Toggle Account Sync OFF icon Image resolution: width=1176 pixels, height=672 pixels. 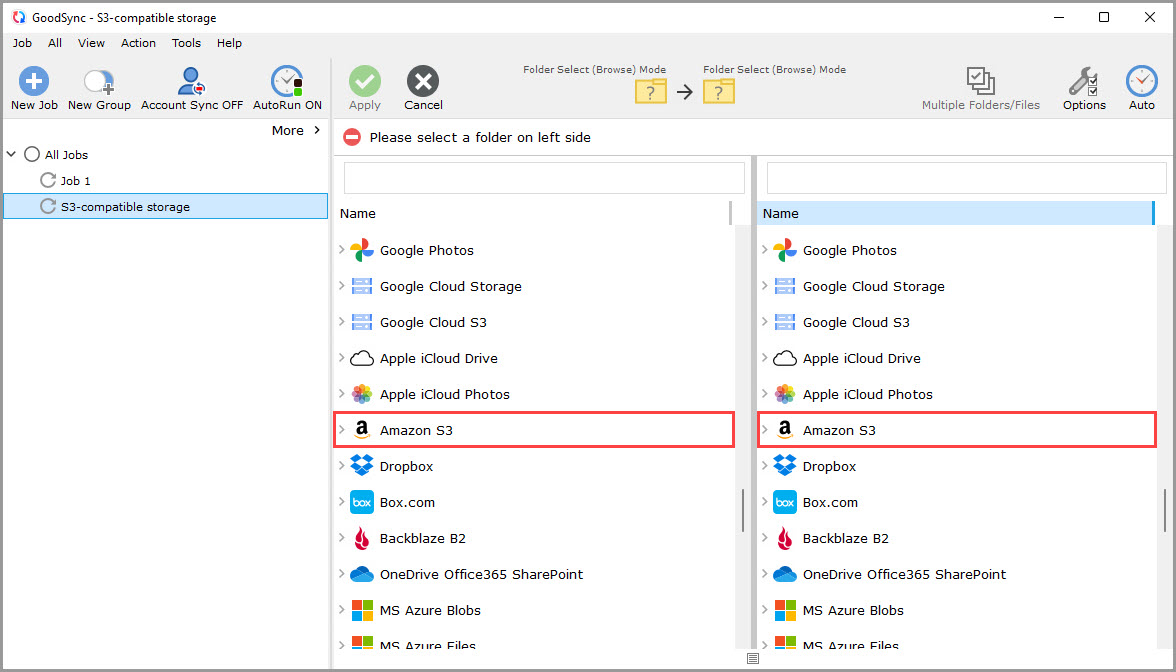point(191,81)
